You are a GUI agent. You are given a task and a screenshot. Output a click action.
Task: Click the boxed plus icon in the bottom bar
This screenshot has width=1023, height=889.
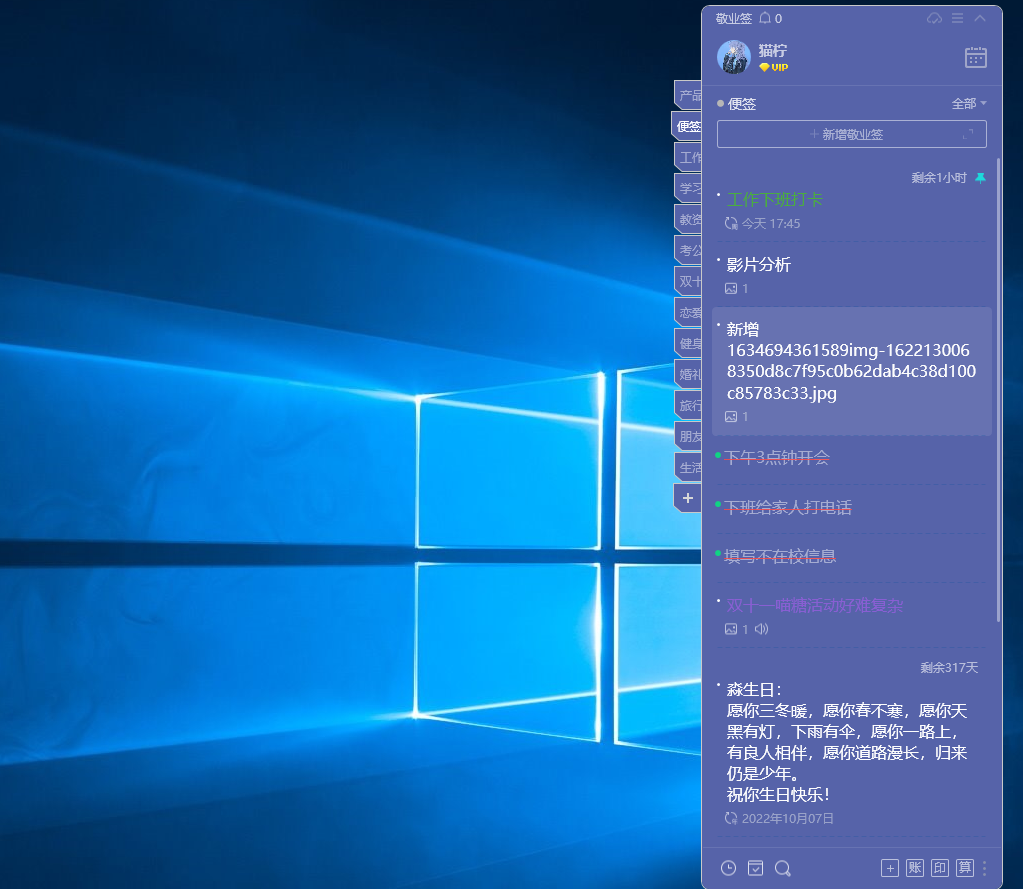(x=890, y=868)
